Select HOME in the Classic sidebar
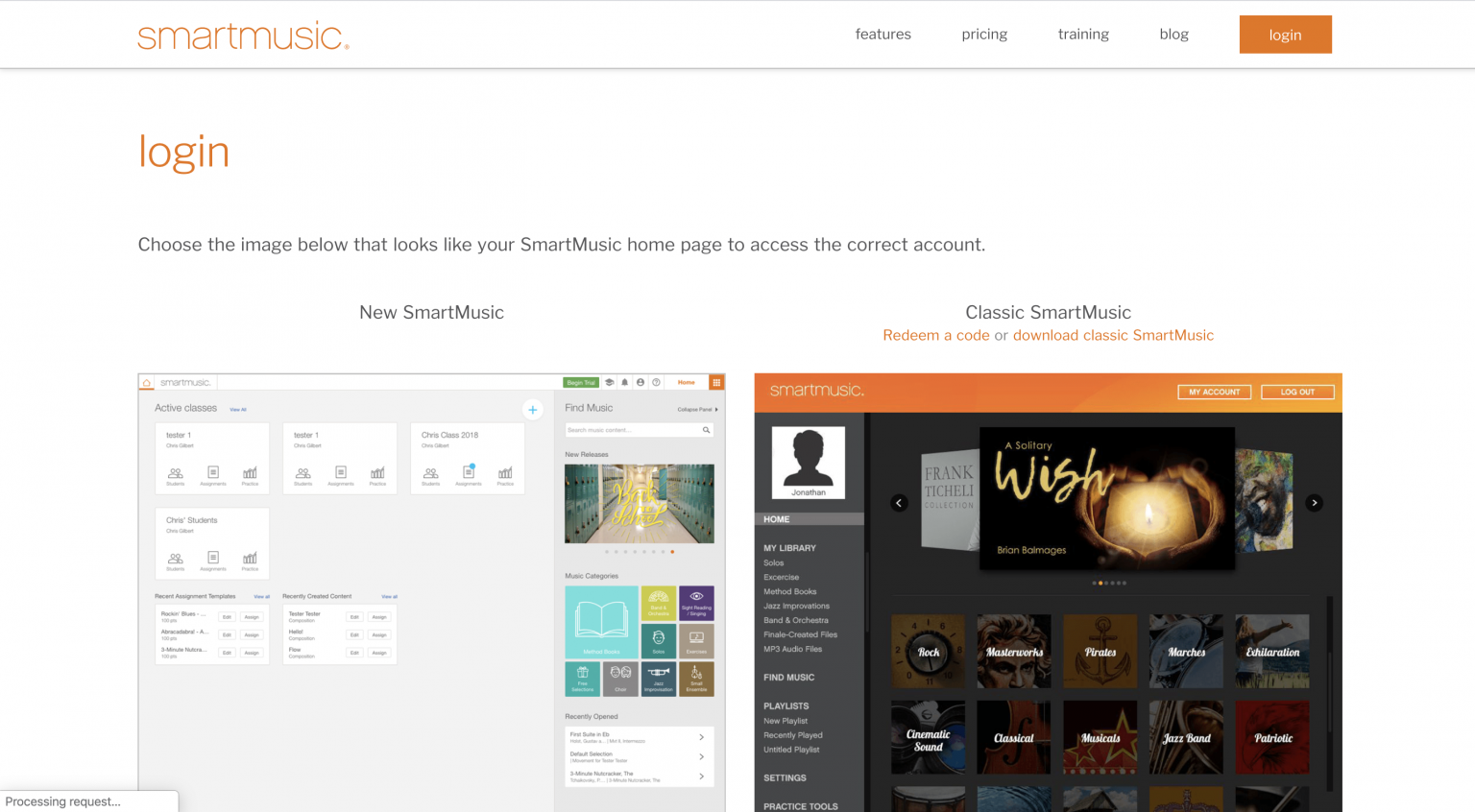This screenshot has height=812, width=1475. coord(810,519)
